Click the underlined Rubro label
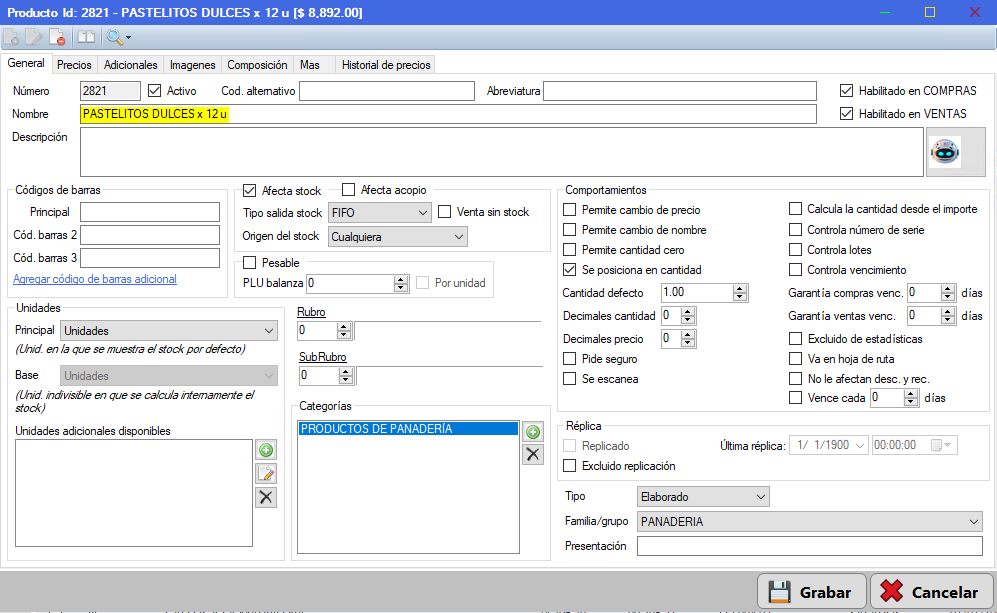 coord(312,312)
